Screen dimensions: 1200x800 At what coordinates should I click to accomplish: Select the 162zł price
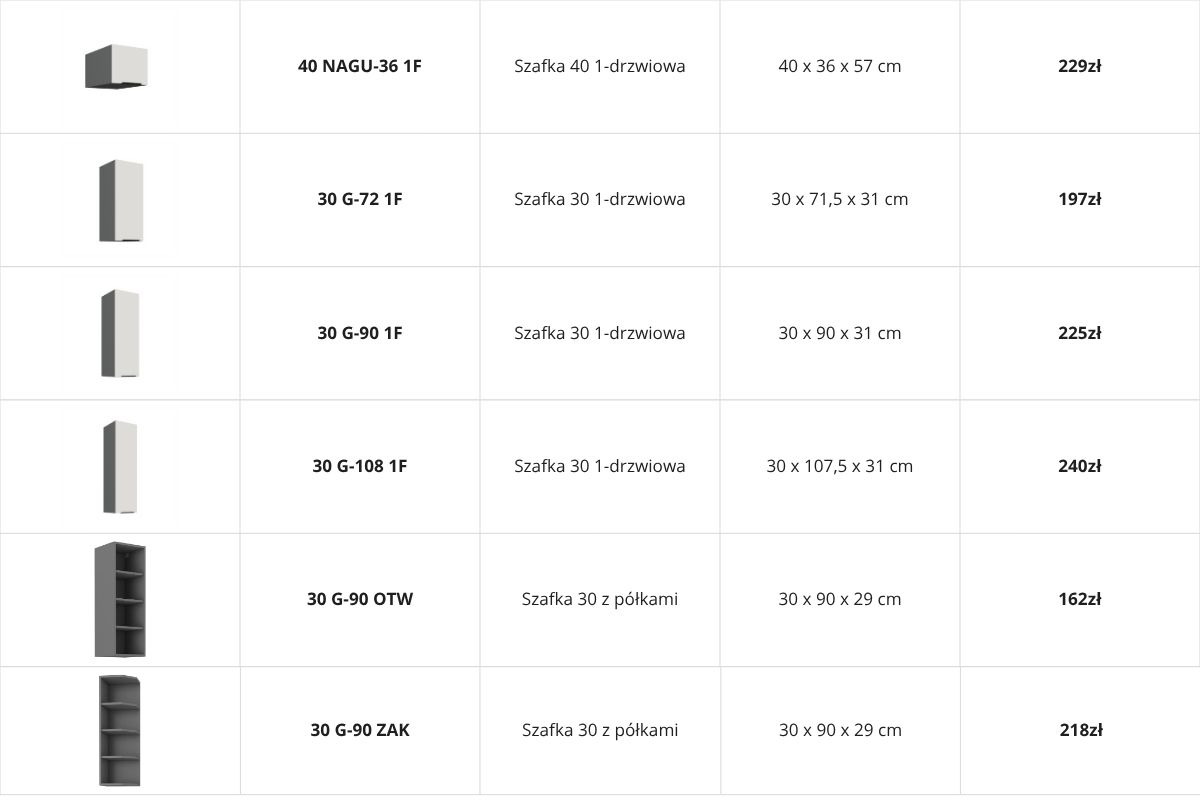coord(1080,599)
